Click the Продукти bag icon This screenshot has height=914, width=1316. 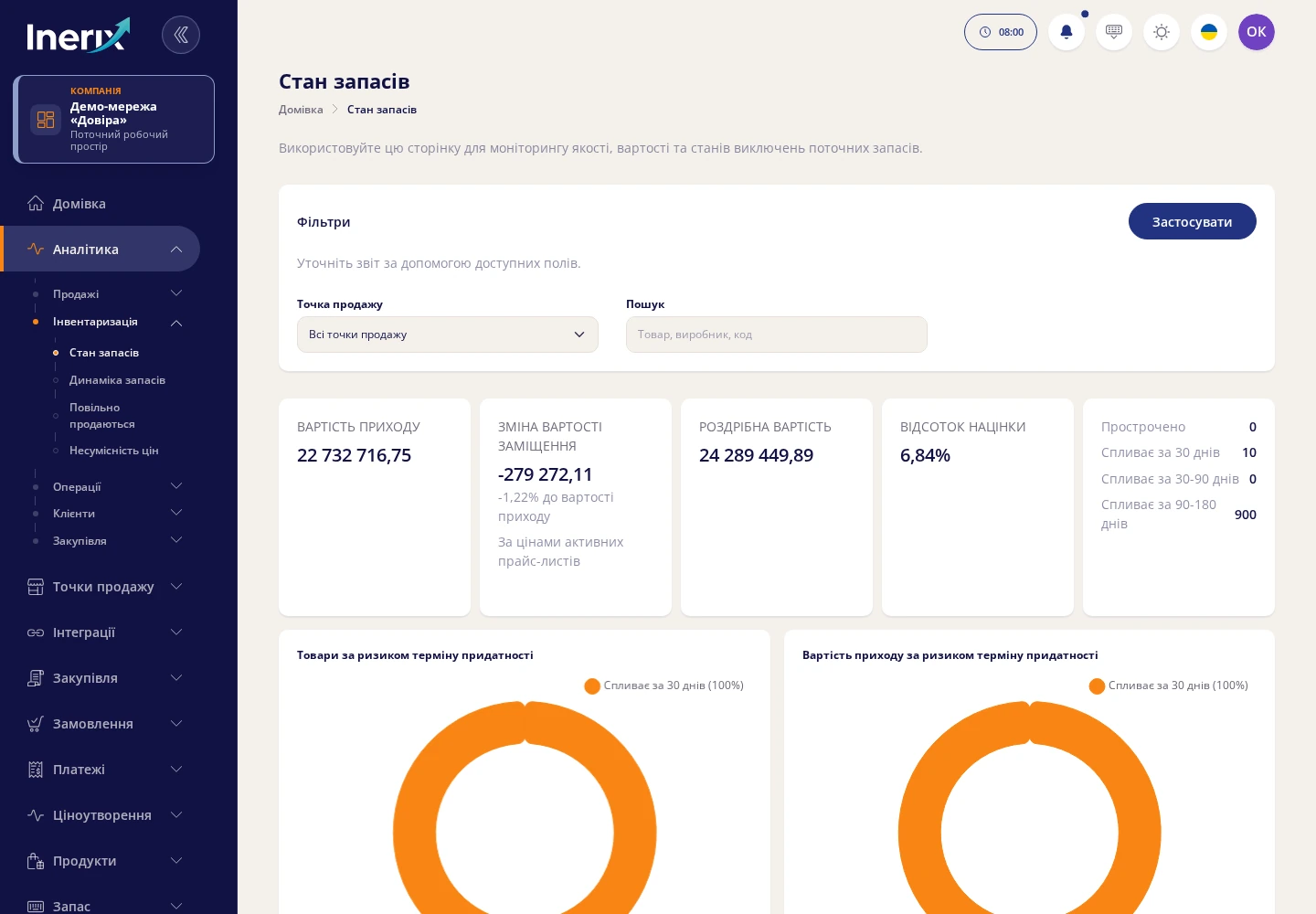point(36,861)
